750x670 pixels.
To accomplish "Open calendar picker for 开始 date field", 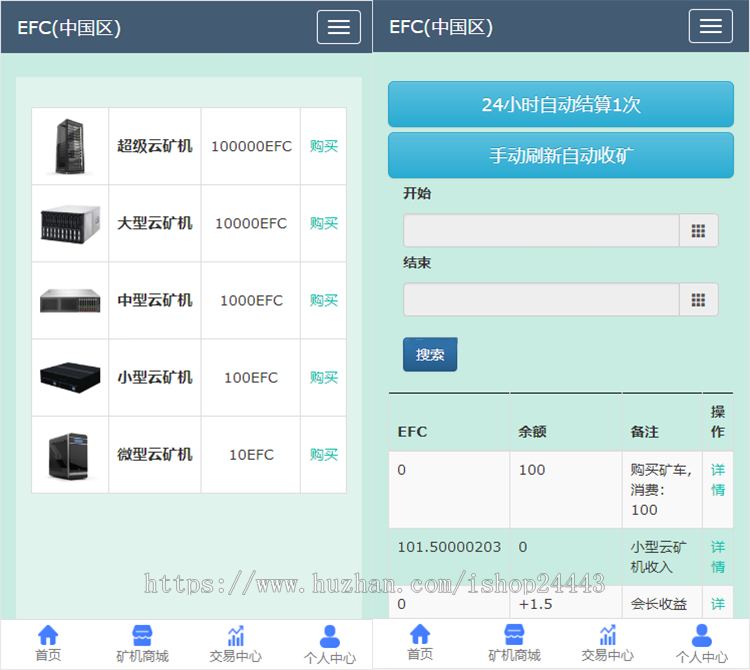I will (698, 231).
